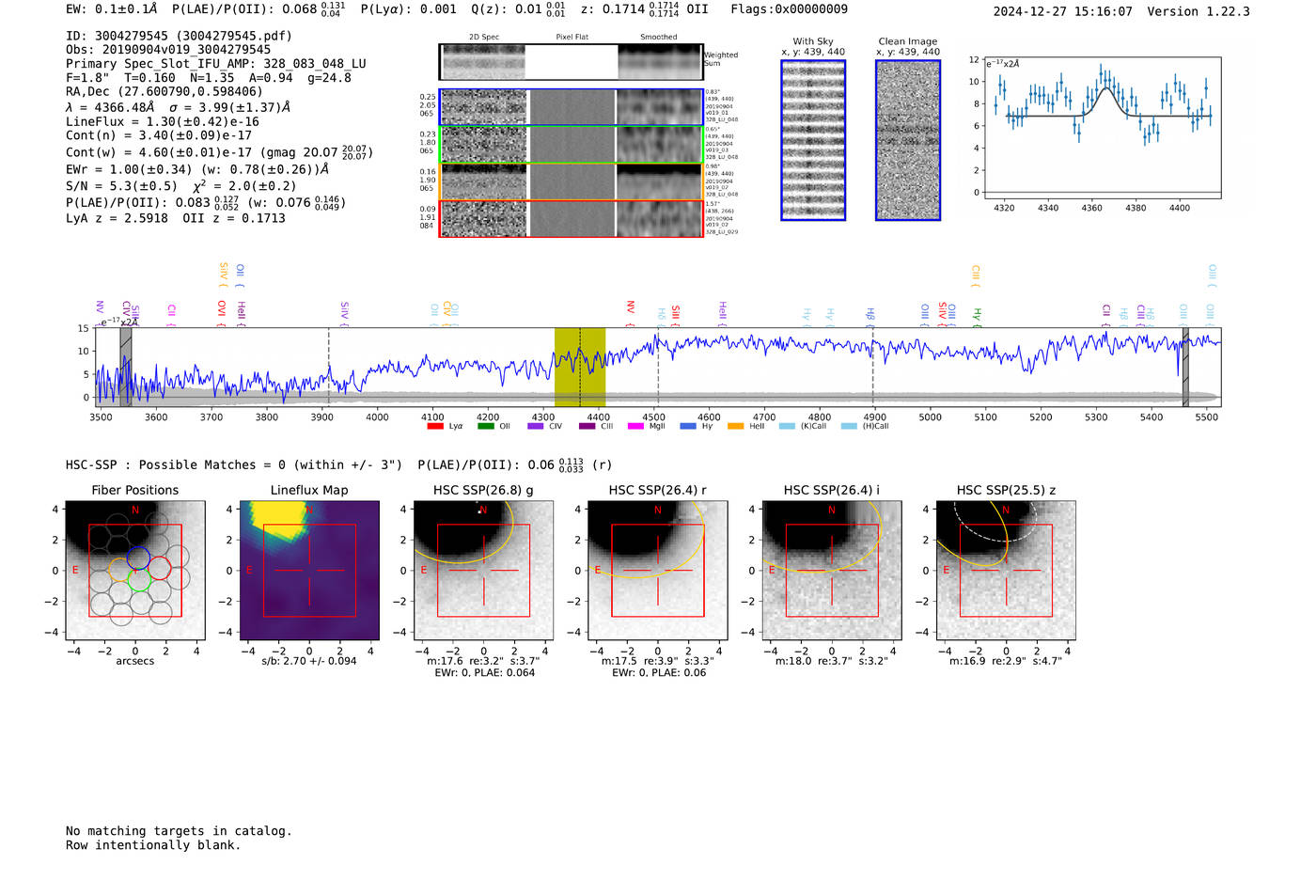
Task: Click the wavelength λ = 4366.48Å text
Action: click(110, 108)
